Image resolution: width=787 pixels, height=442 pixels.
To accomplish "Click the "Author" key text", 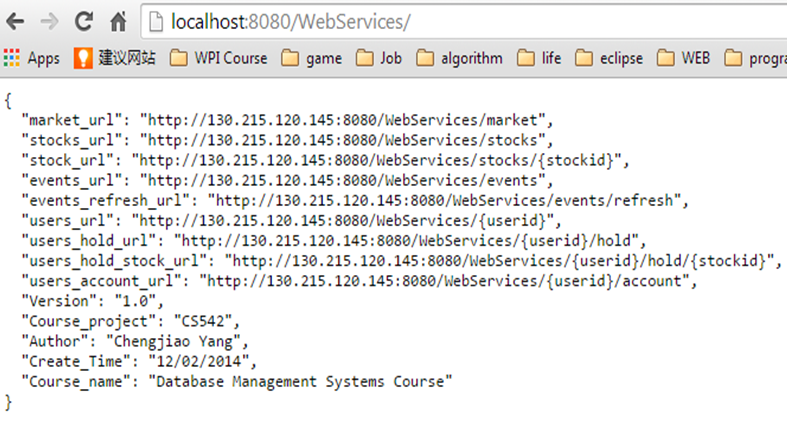I will [55, 342].
